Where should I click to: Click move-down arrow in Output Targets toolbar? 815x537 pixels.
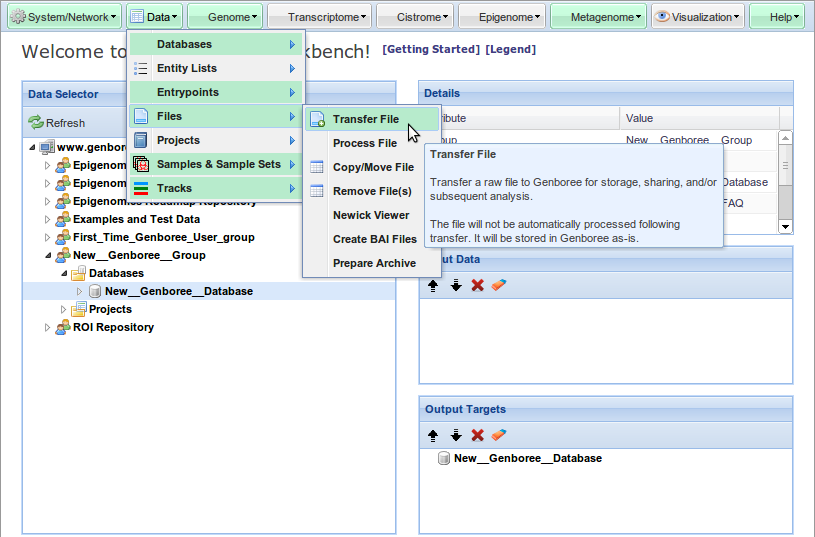click(456, 435)
